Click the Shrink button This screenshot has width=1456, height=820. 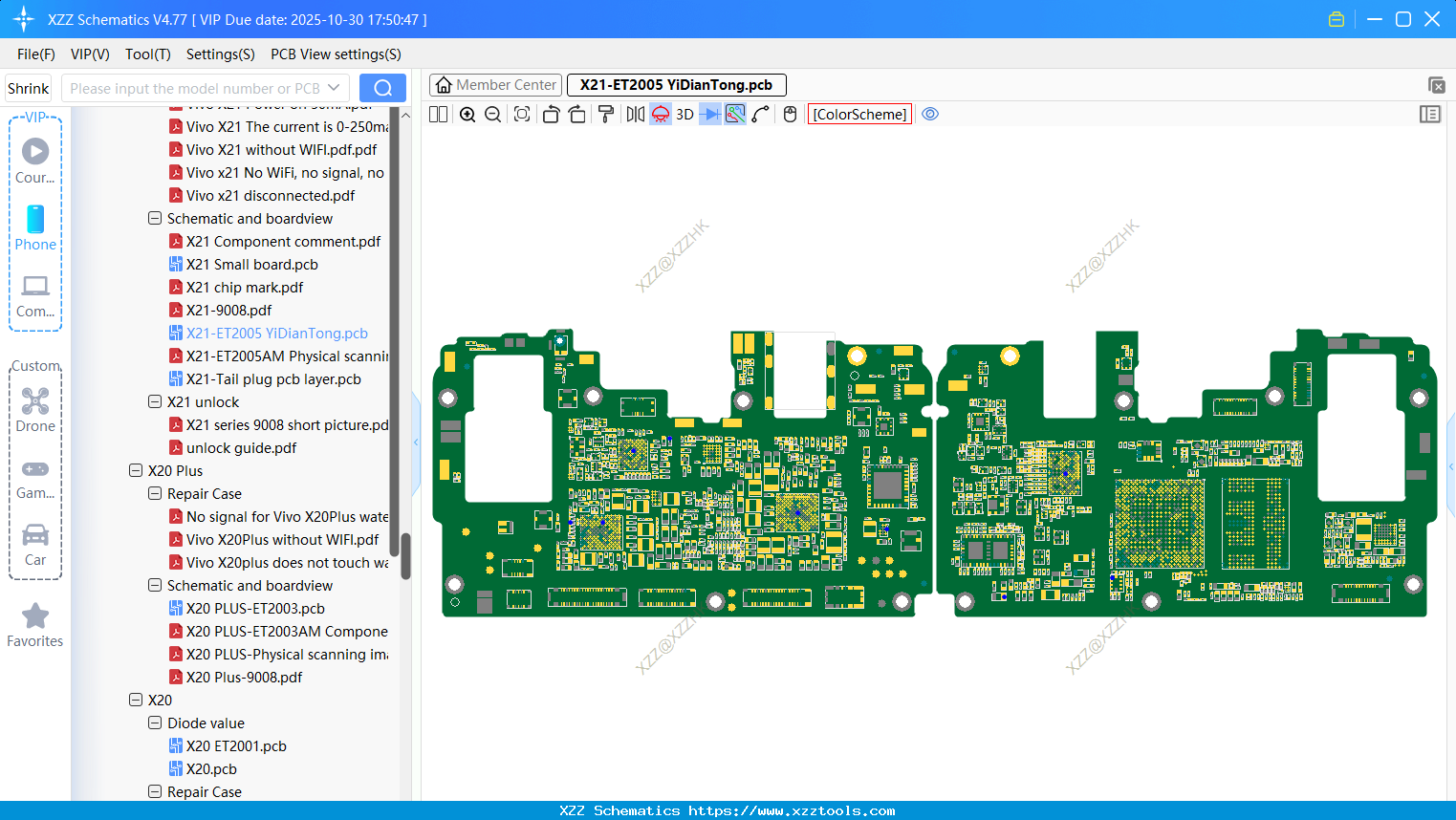click(x=29, y=88)
